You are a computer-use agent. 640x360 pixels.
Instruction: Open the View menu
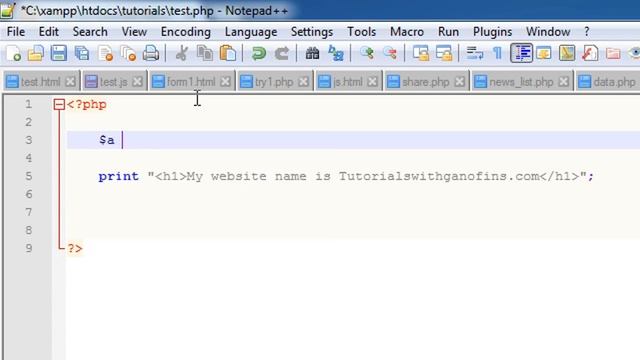click(134, 31)
